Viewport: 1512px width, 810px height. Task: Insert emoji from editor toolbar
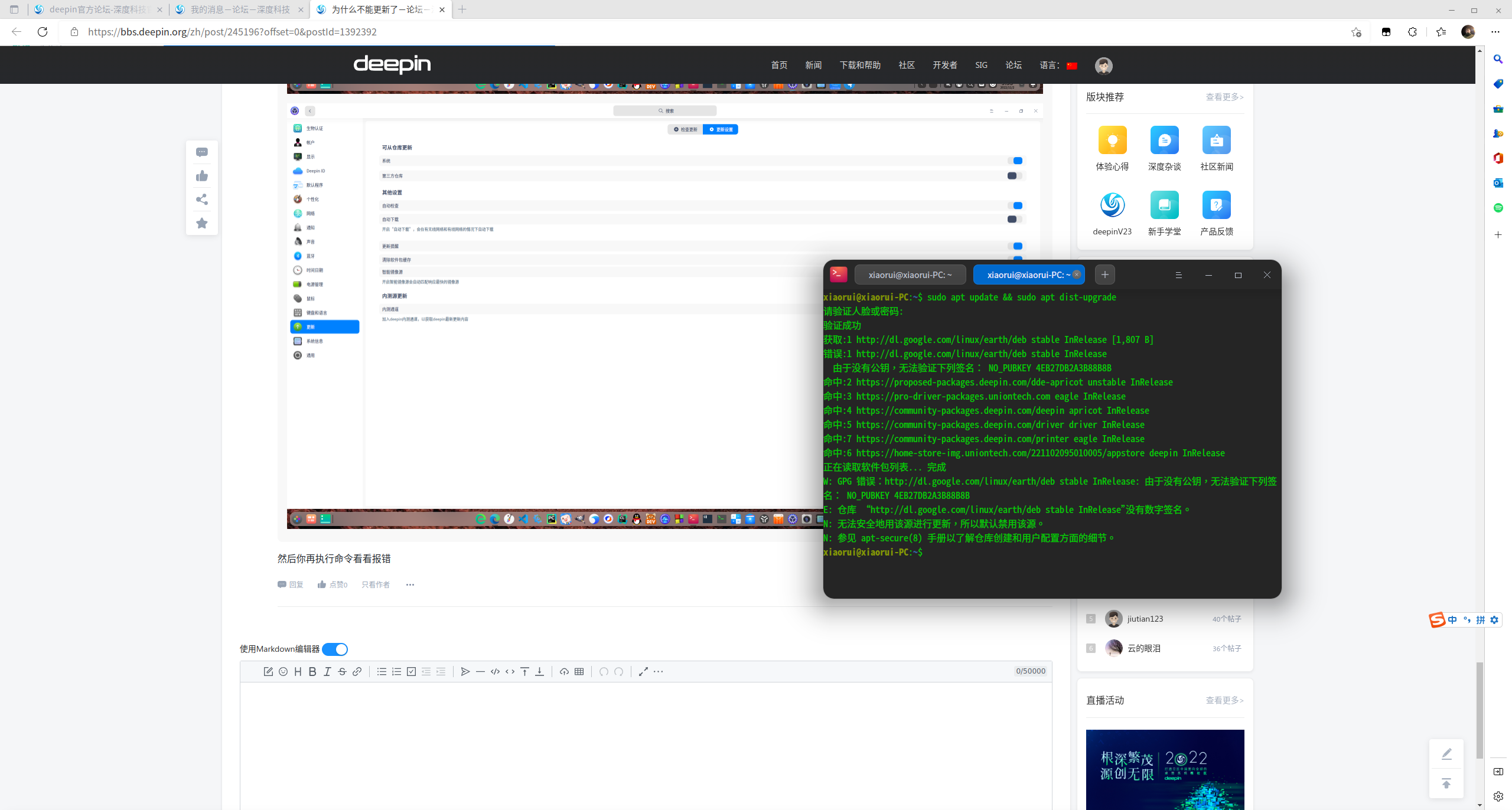[283, 671]
